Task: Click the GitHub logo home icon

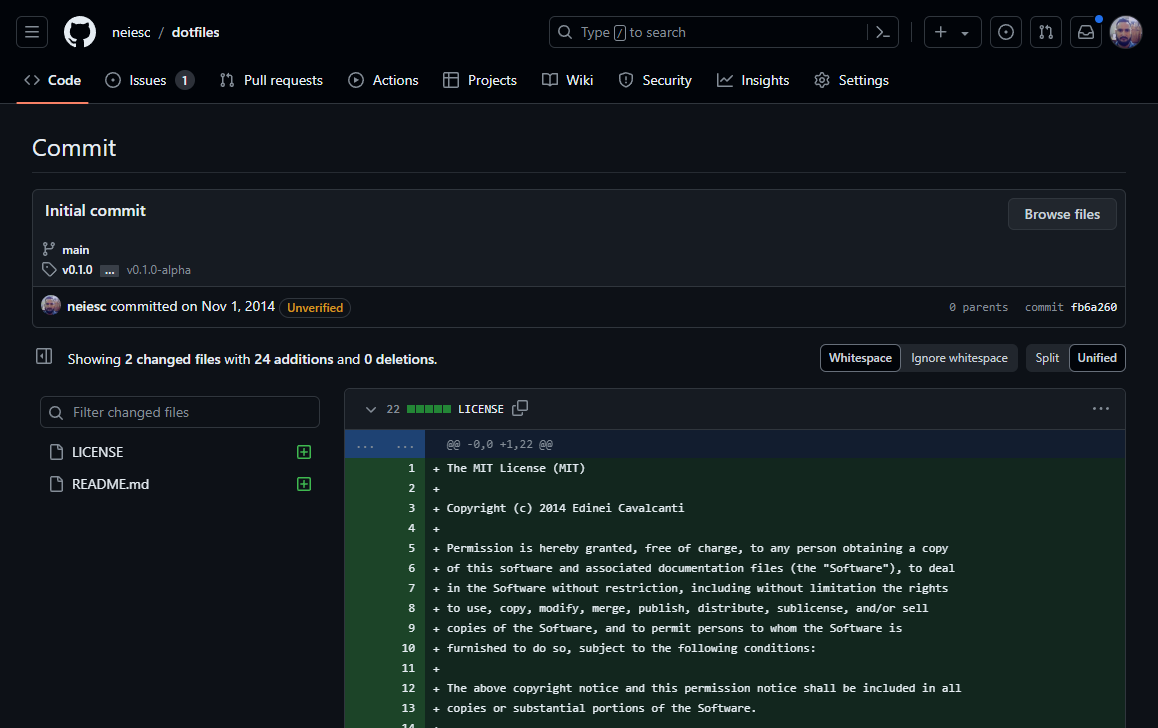Action: click(80, 32)
